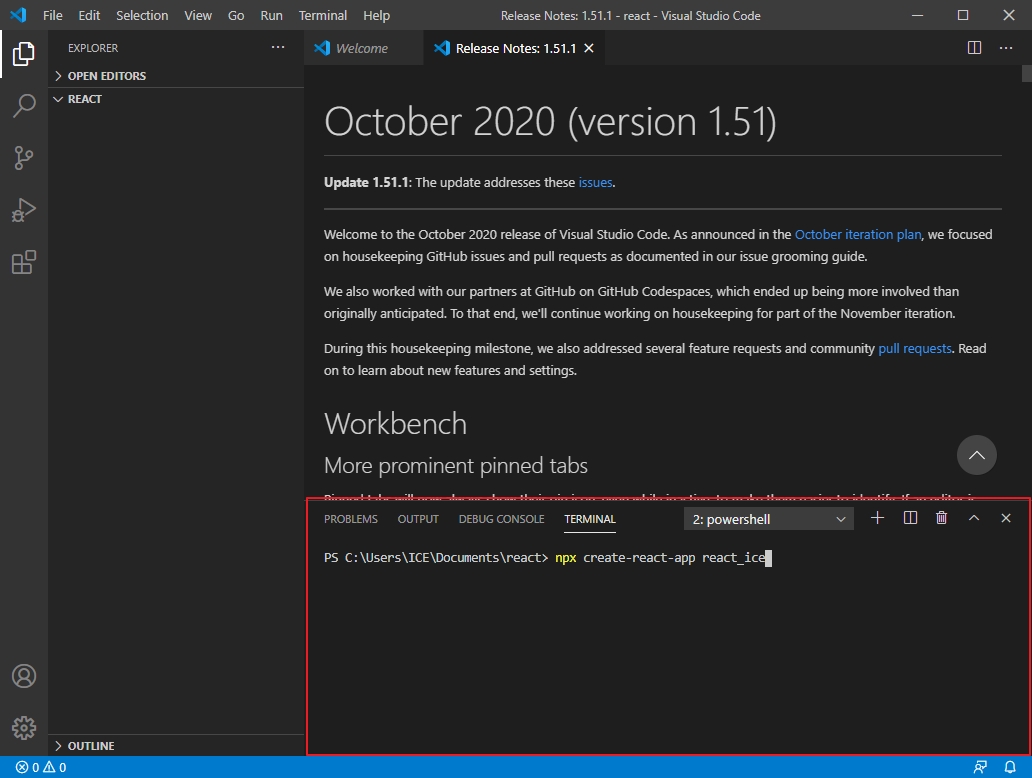Open the feedback icon in the status bar
Image resolution: width=1032 pixels, height=778 pixels.
coord(980,767)
